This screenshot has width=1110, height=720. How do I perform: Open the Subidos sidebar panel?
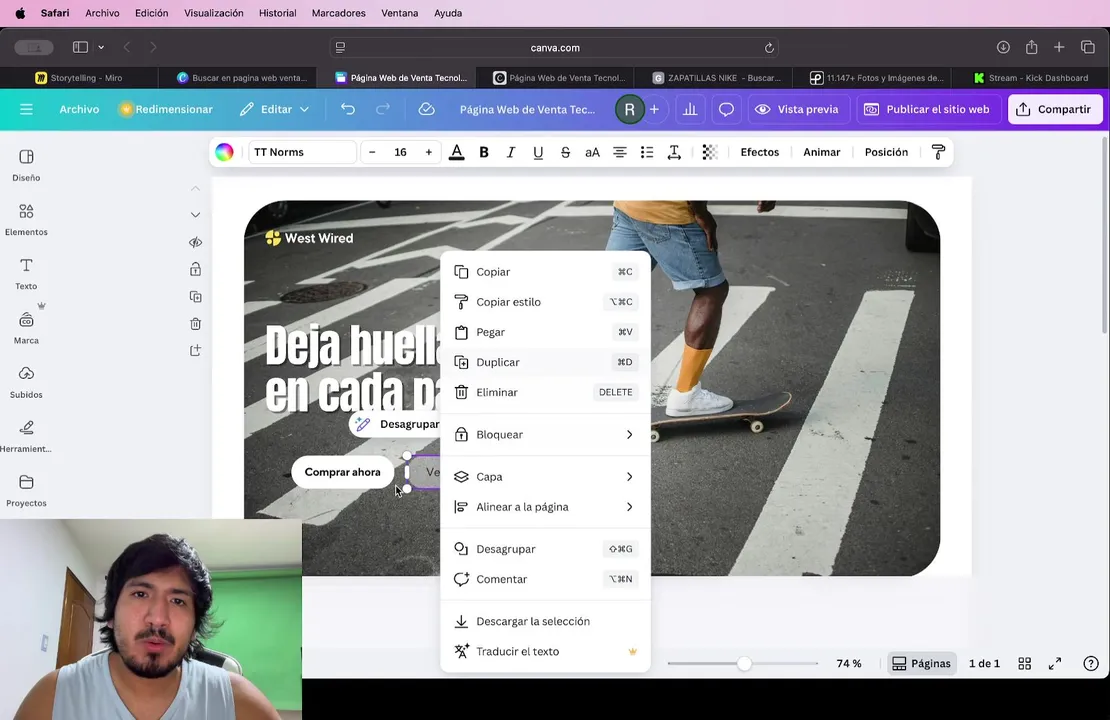26,382
